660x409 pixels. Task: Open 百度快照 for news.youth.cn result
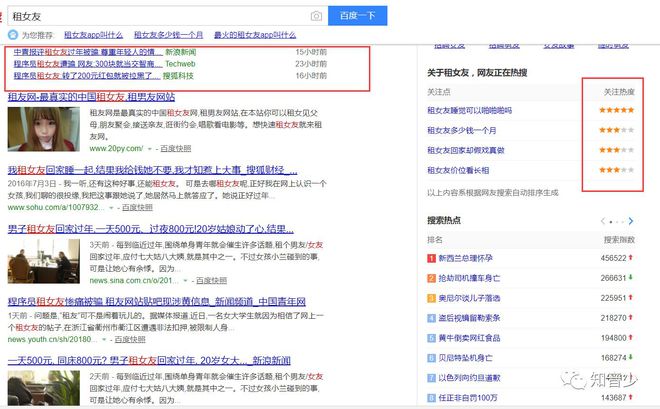coord(130,340)
